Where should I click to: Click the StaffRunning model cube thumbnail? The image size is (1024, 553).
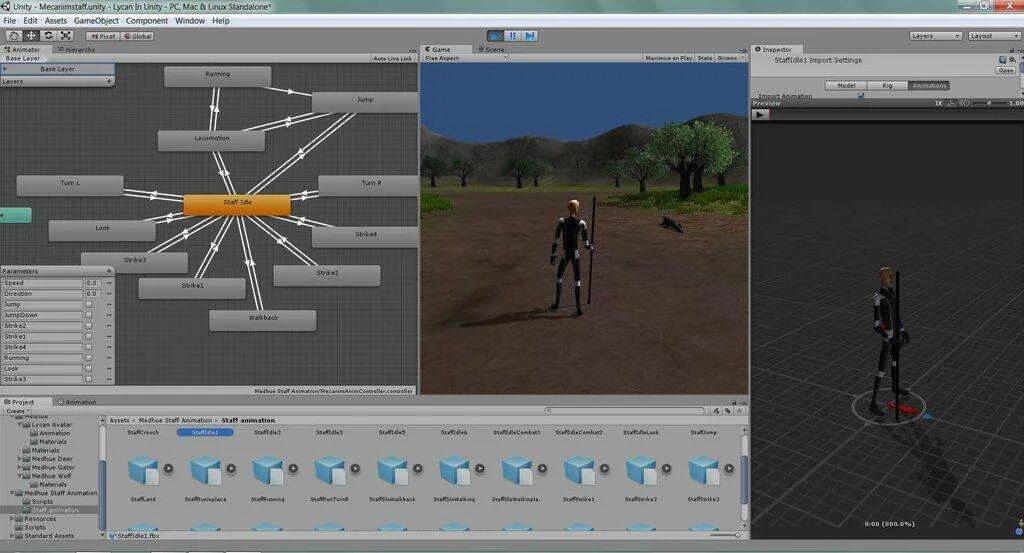coord(267,470)
